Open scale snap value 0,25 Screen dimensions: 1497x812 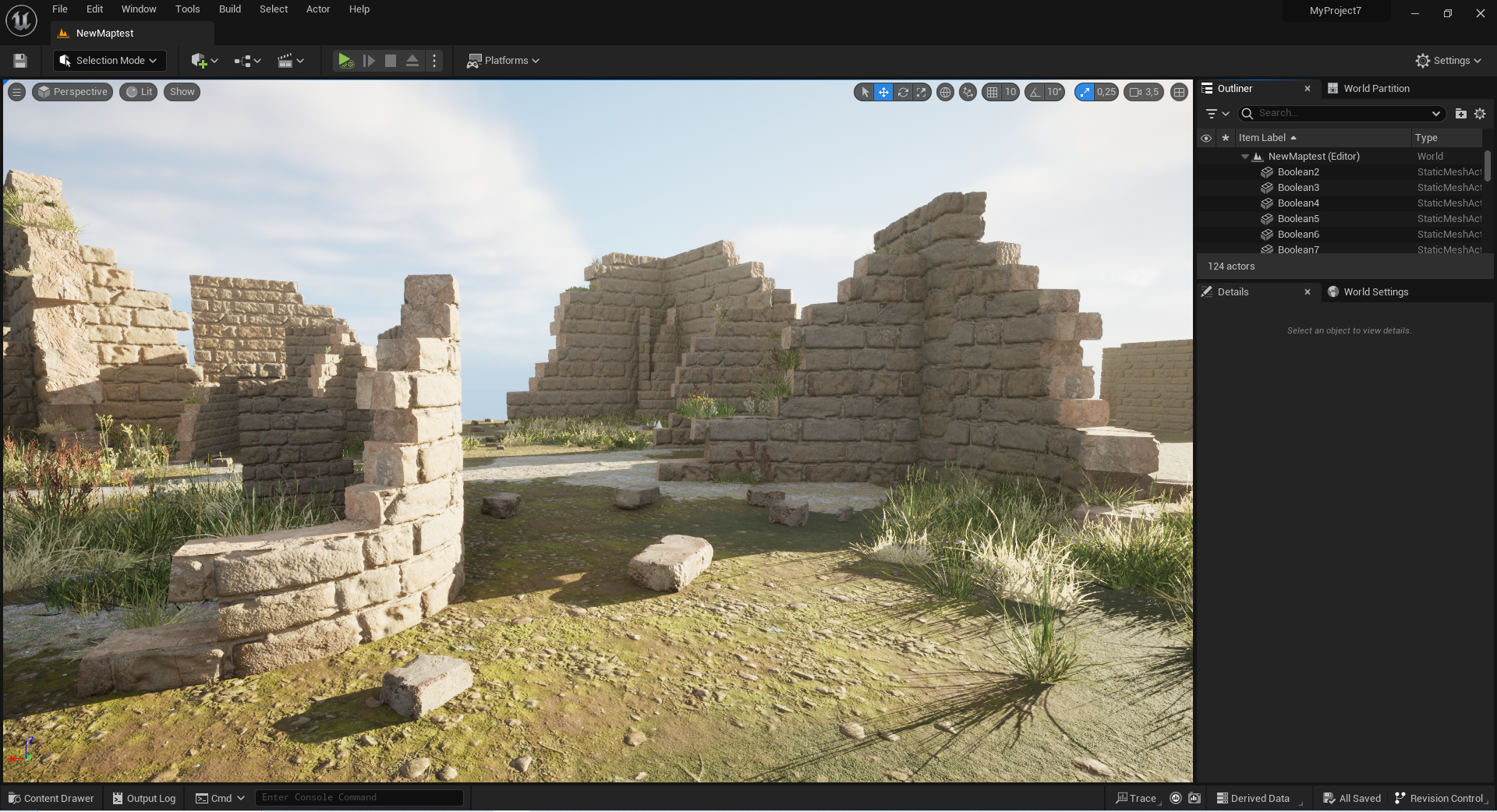point(1106,92)
